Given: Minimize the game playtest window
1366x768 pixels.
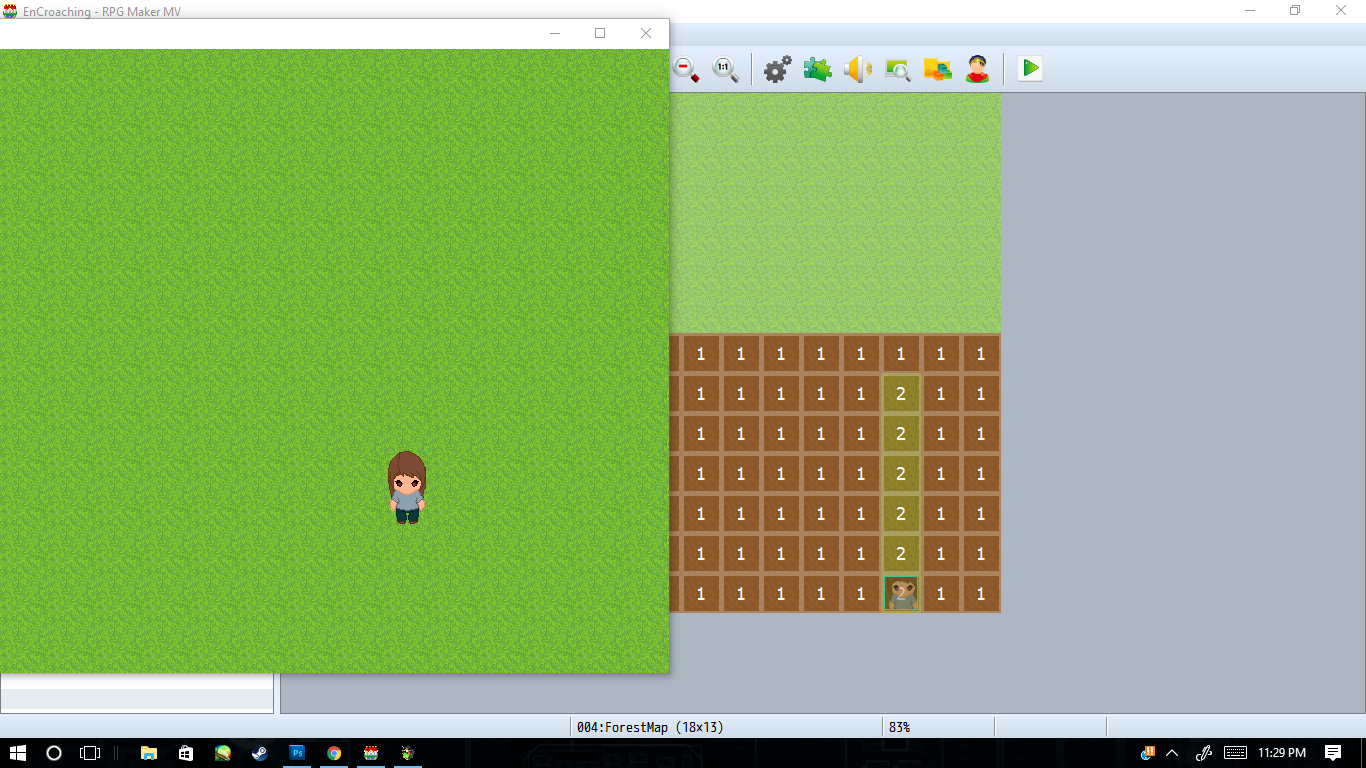Looking at the screenshot, I should click(555, 33).
